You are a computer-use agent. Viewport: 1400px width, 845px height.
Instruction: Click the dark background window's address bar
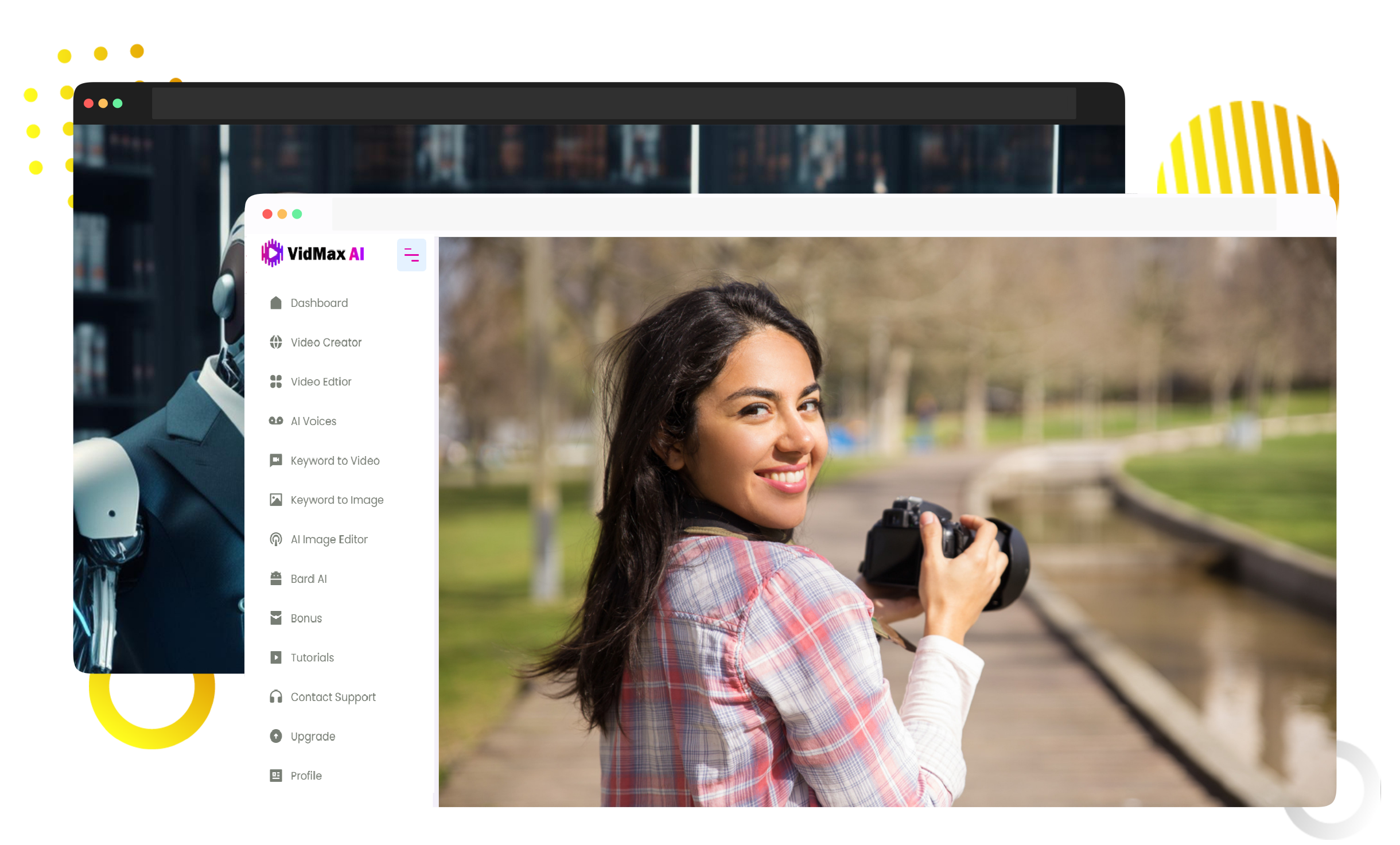click(x=613, y=103)
